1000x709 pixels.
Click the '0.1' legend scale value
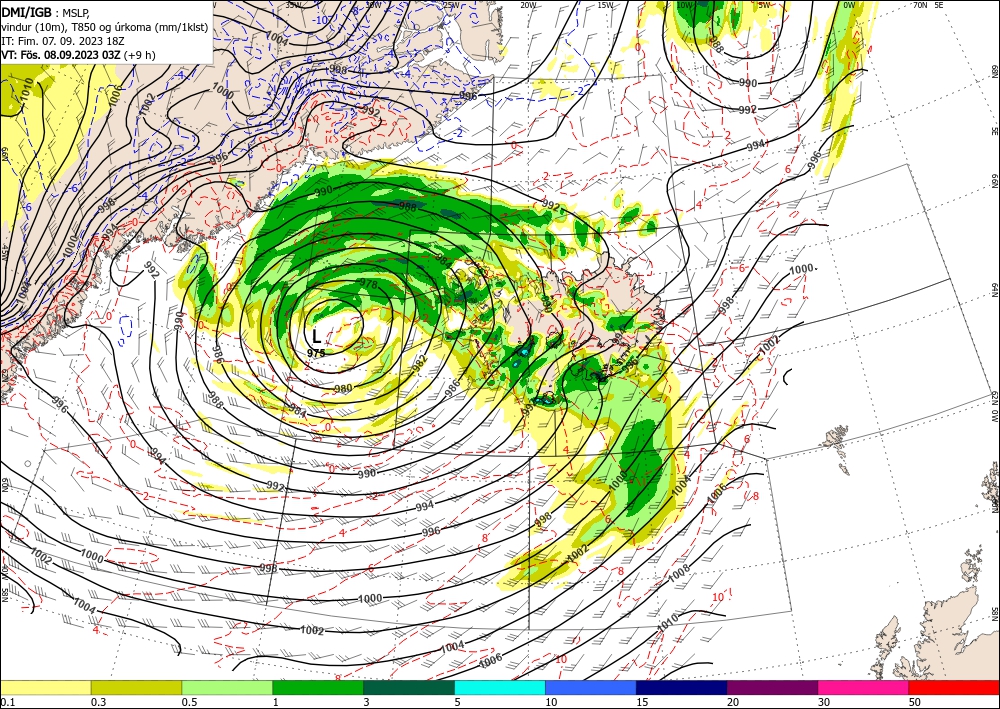pyautogui.click(x=8, y=702)
